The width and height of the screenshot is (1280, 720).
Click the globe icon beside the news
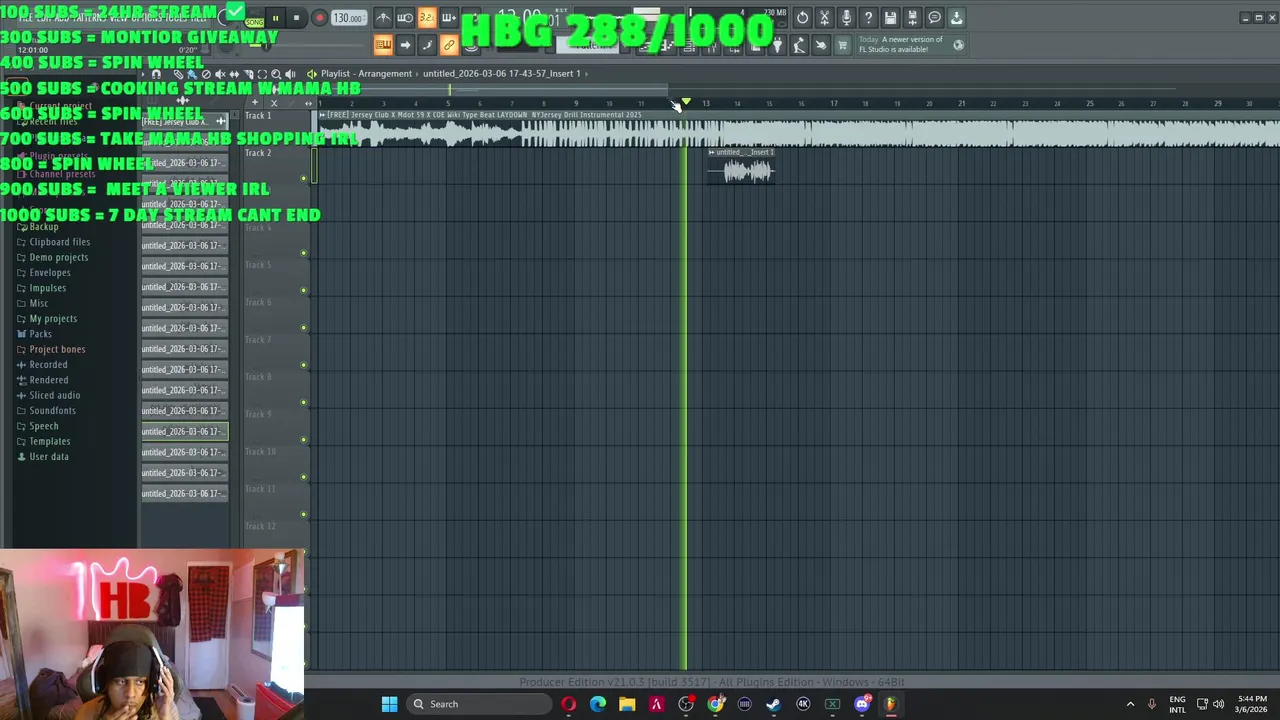coord(958,44)
